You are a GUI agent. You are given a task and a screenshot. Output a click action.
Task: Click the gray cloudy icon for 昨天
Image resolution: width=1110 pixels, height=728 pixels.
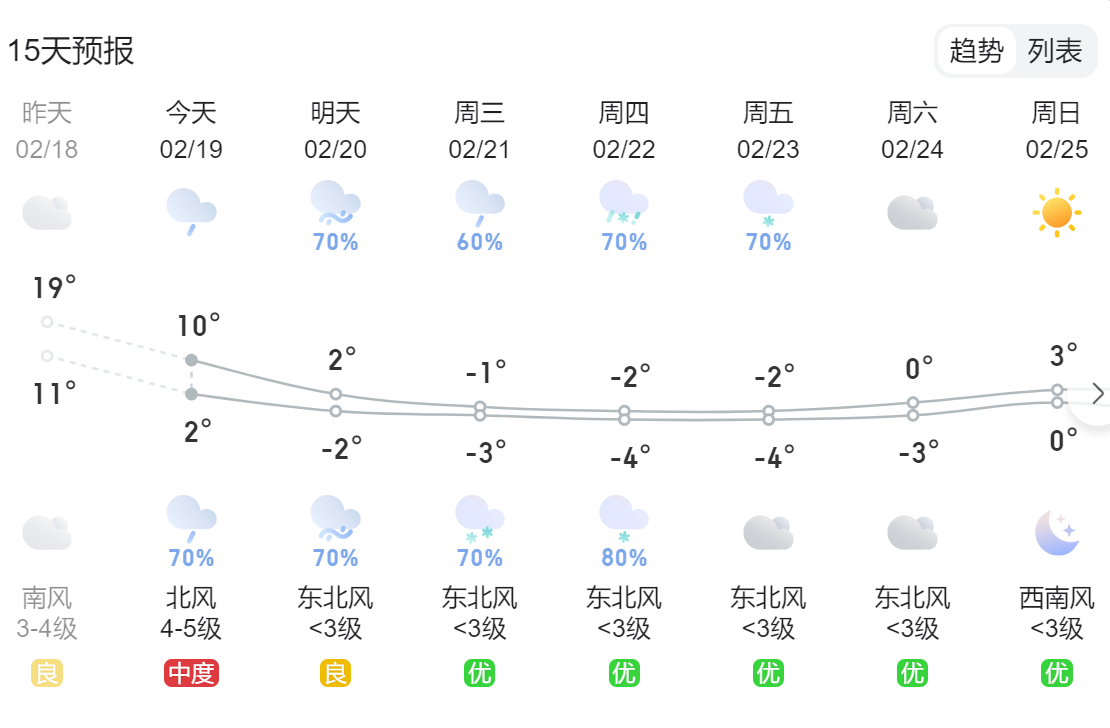48,210
